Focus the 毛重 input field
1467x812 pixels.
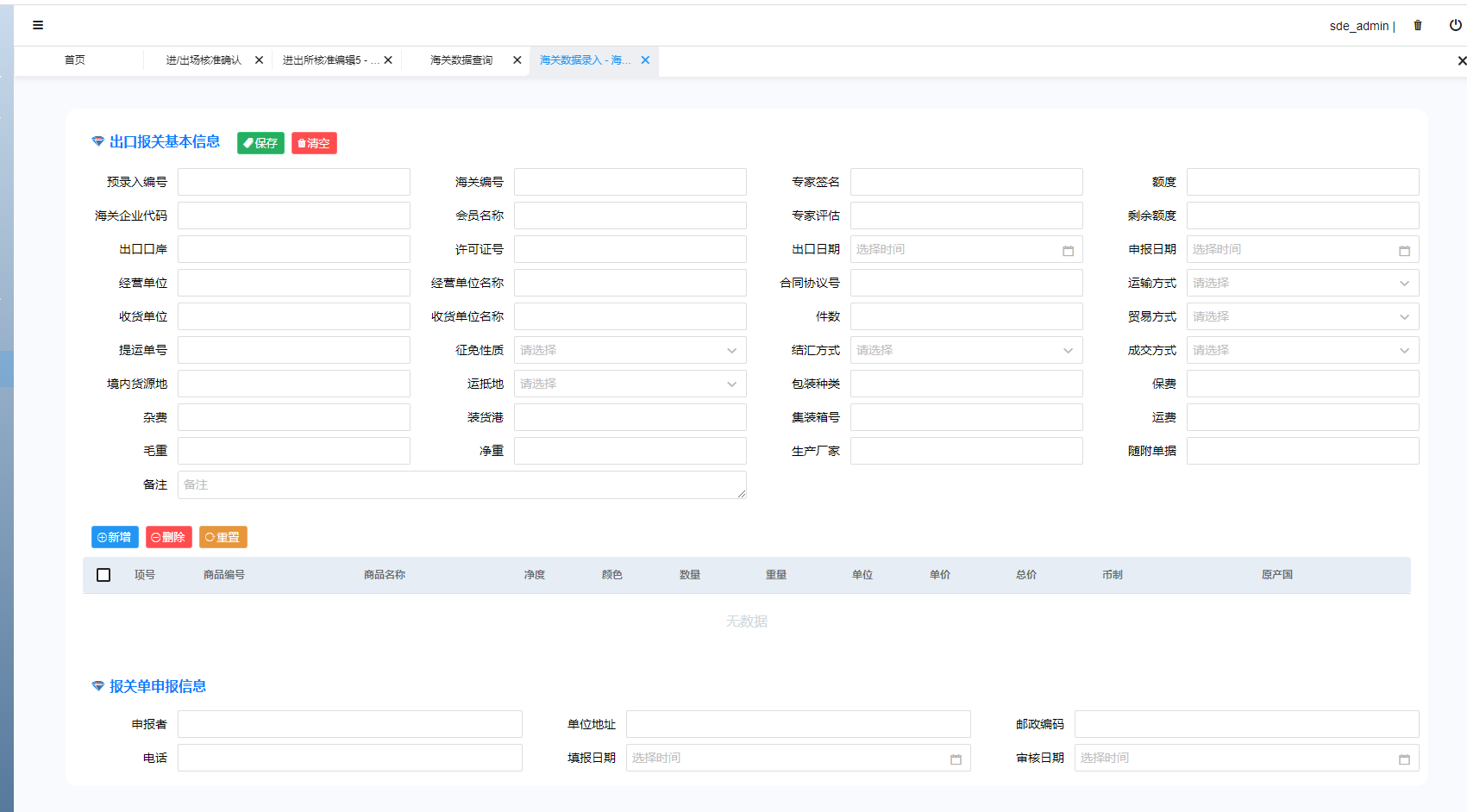point(293,451)
